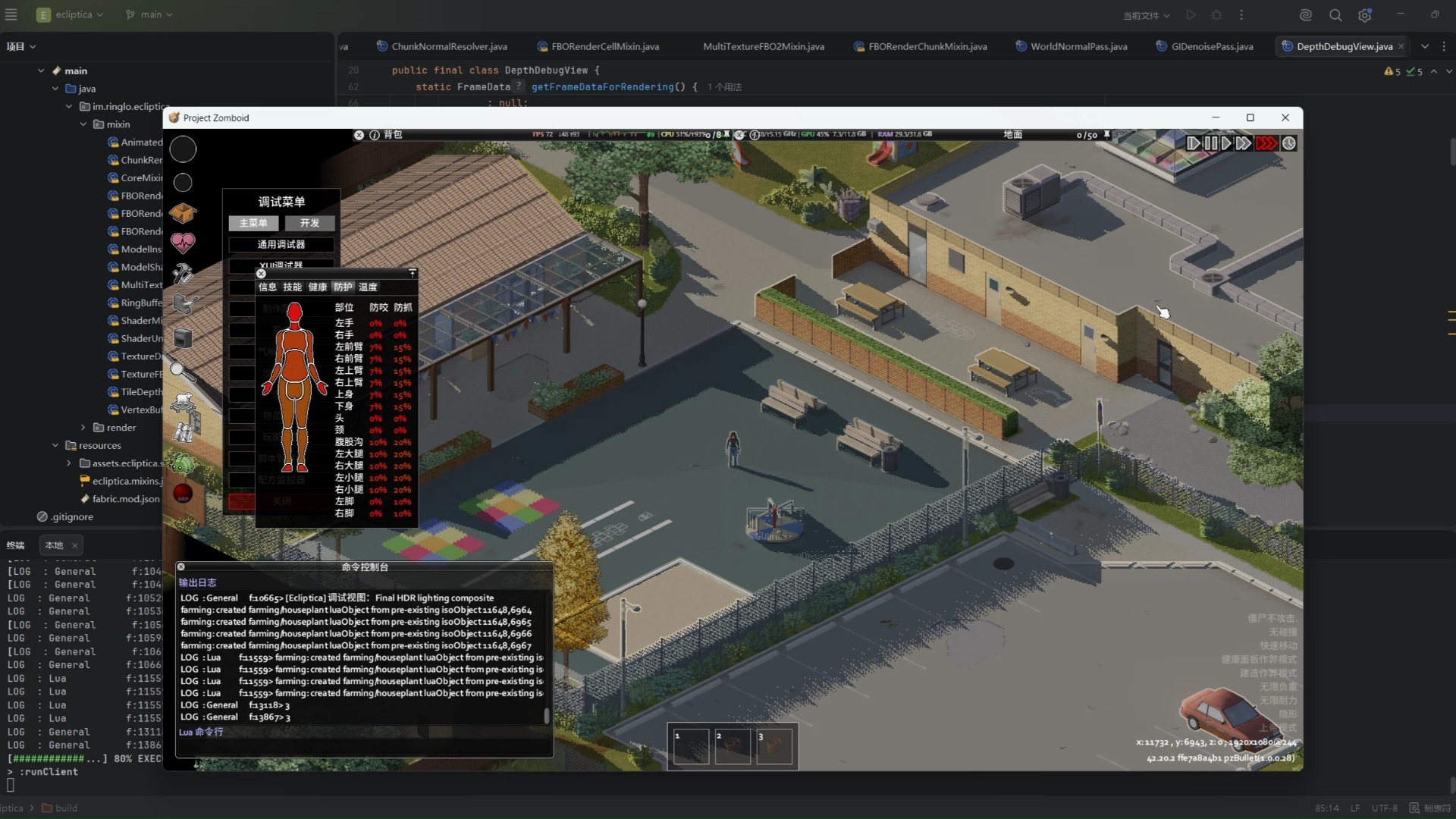This screenshot has height=819, width=1456.
Task: Pause the game with the pause control
Action: point(1210,143)
